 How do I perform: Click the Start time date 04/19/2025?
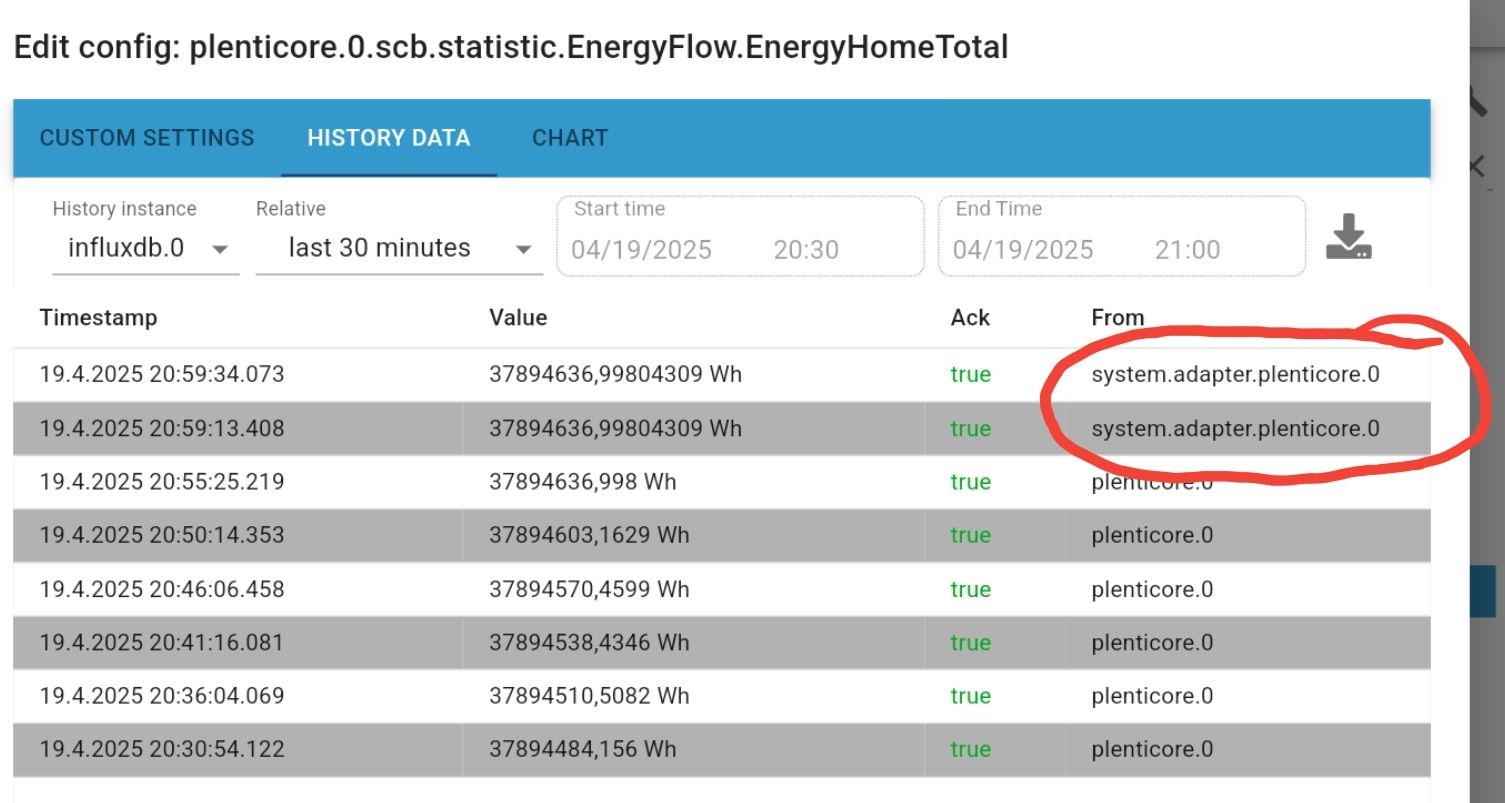[x=642, y=250]
